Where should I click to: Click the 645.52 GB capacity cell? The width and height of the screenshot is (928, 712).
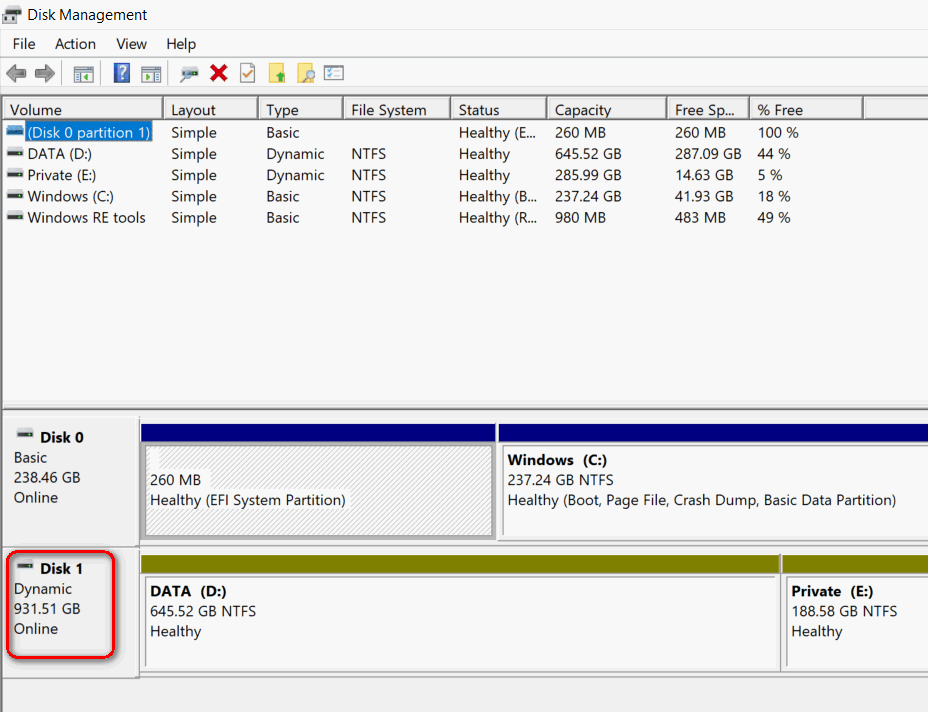[x=588, y=153]
